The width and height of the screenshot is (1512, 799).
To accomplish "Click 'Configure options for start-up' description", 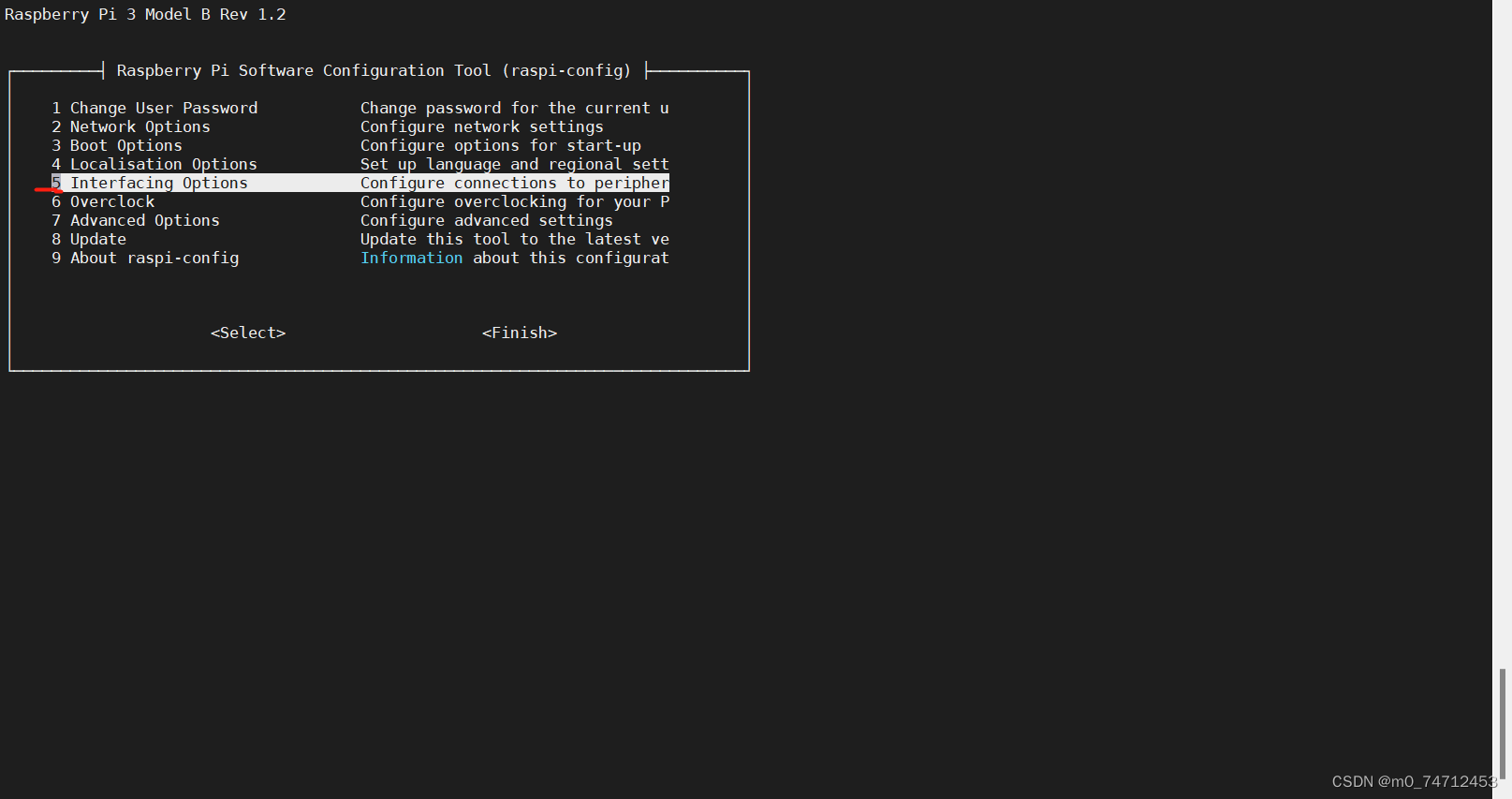I will point(501,145).
